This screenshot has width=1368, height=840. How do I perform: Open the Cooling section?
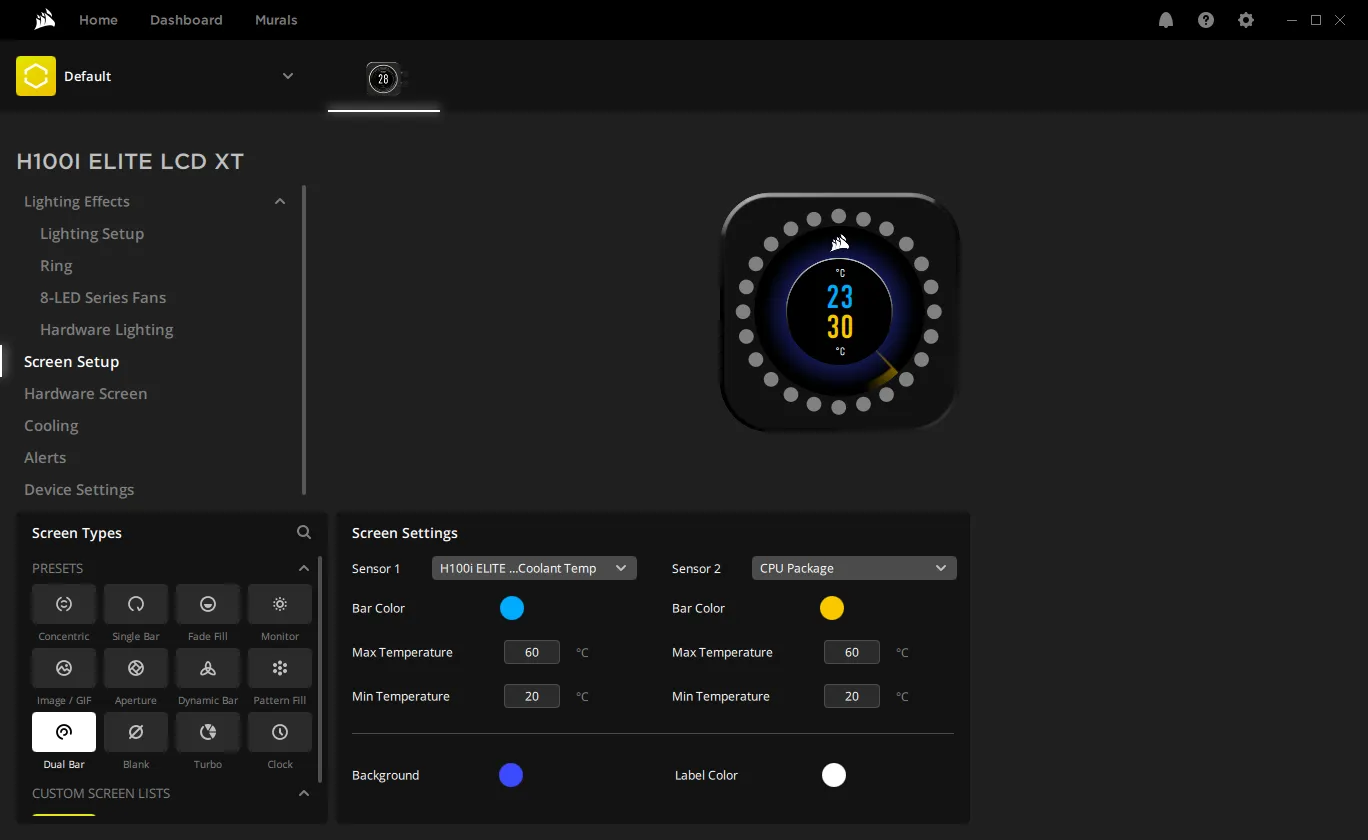51,425
